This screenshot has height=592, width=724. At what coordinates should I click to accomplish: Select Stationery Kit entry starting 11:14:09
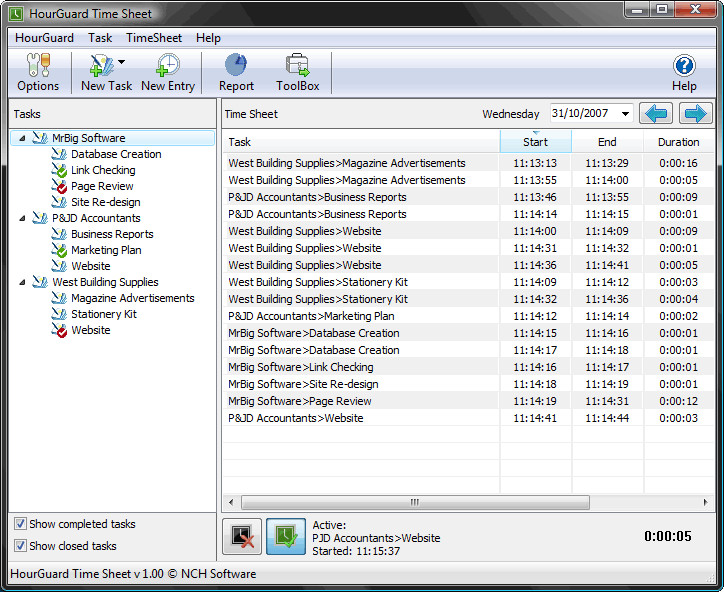pos(468,282)
